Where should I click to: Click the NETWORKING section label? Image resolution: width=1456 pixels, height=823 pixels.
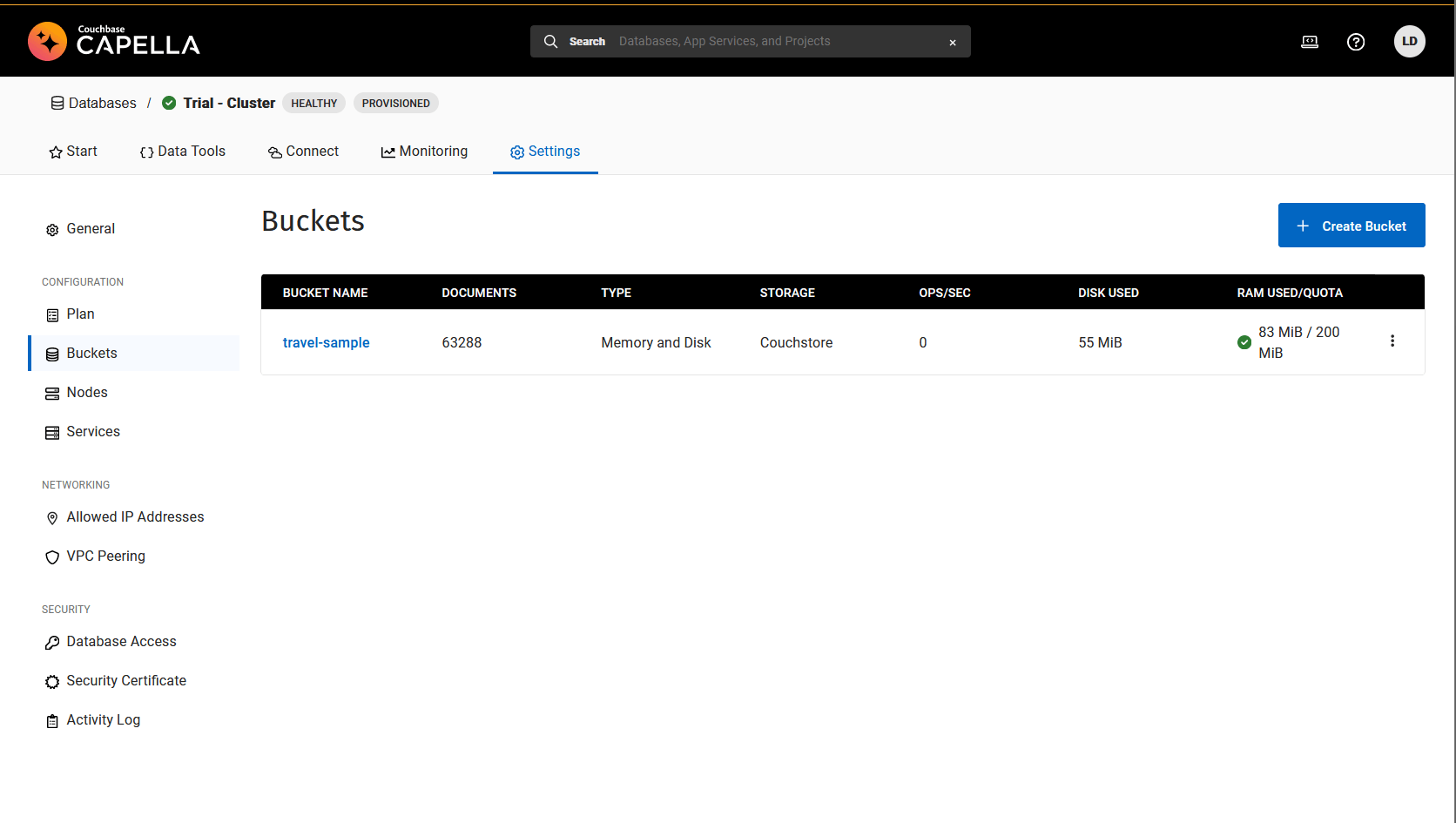click(76, 485)
